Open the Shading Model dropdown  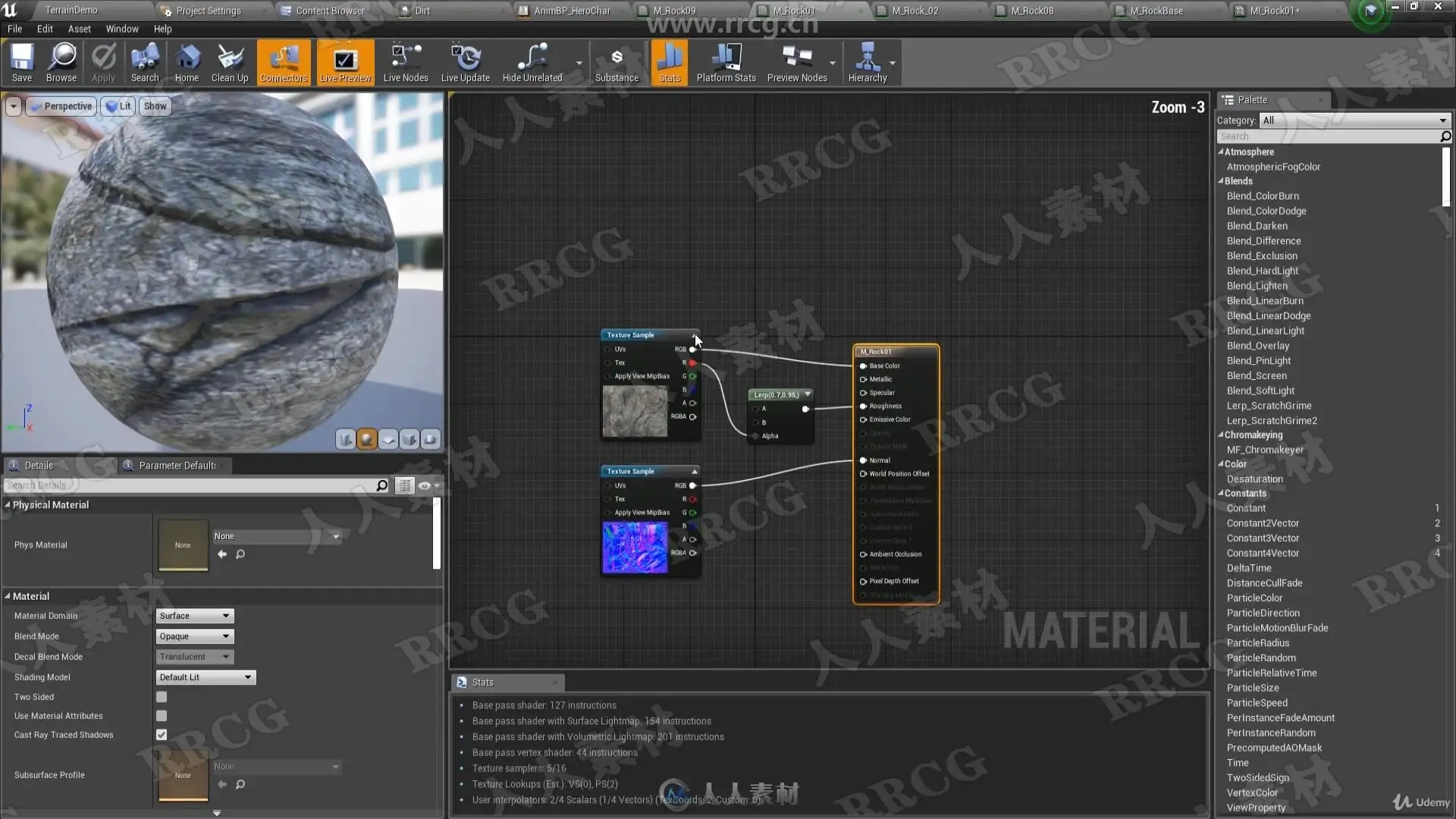(206, 677)
